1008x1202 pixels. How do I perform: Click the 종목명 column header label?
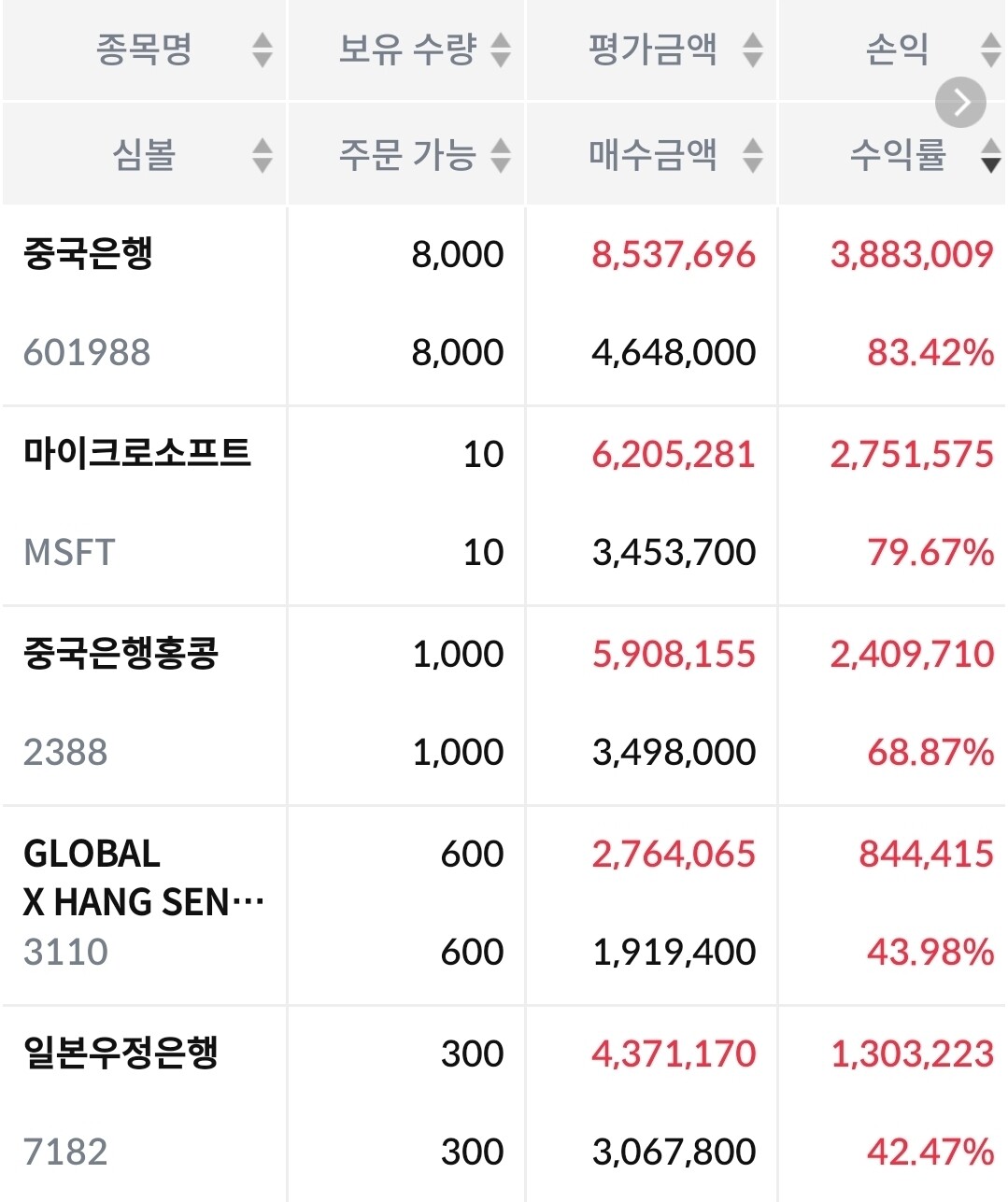144,49
